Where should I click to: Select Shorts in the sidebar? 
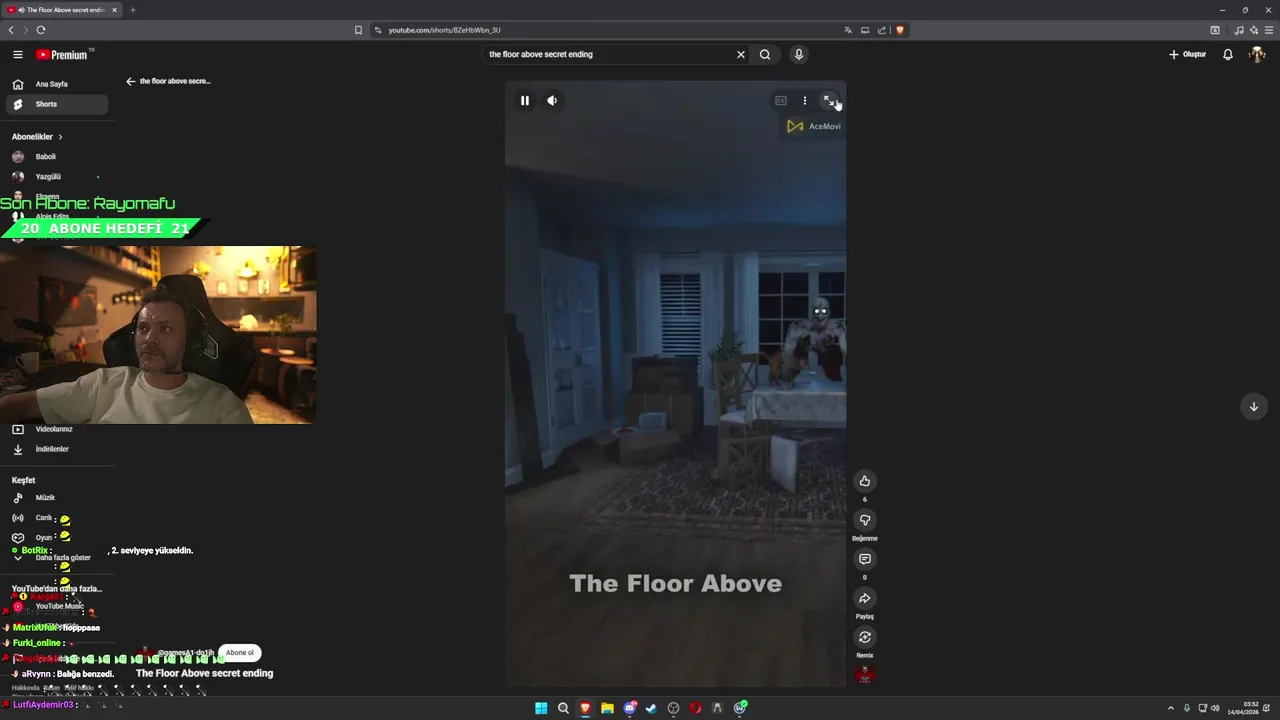pyautogui.click(x=57, y=104)
